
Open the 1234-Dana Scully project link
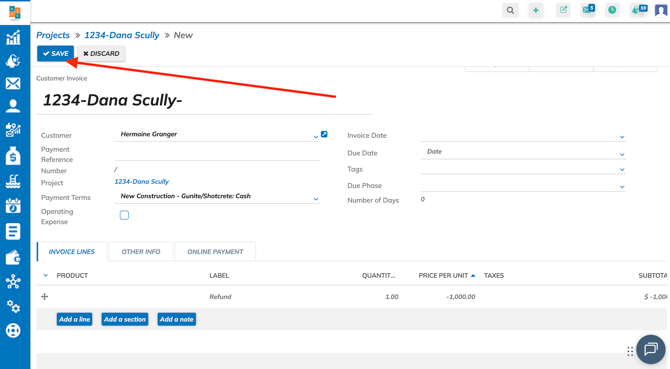pos(141,182)
